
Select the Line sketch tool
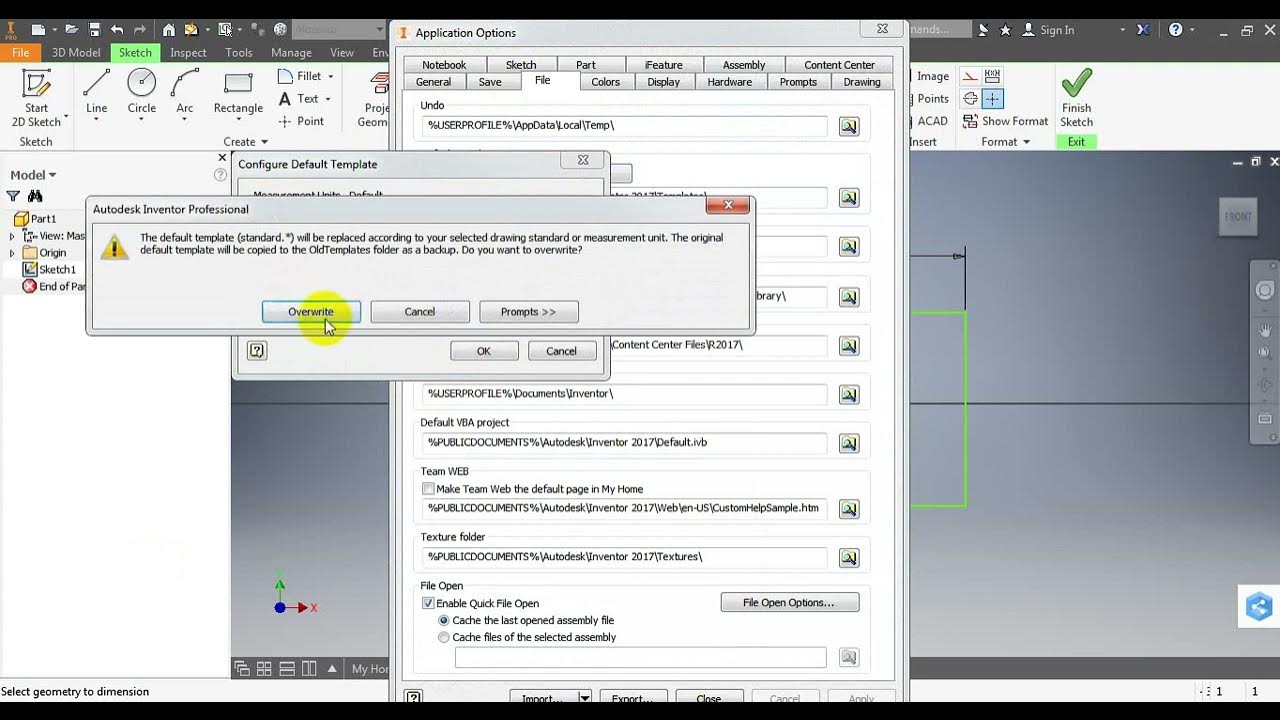point(97,95)
